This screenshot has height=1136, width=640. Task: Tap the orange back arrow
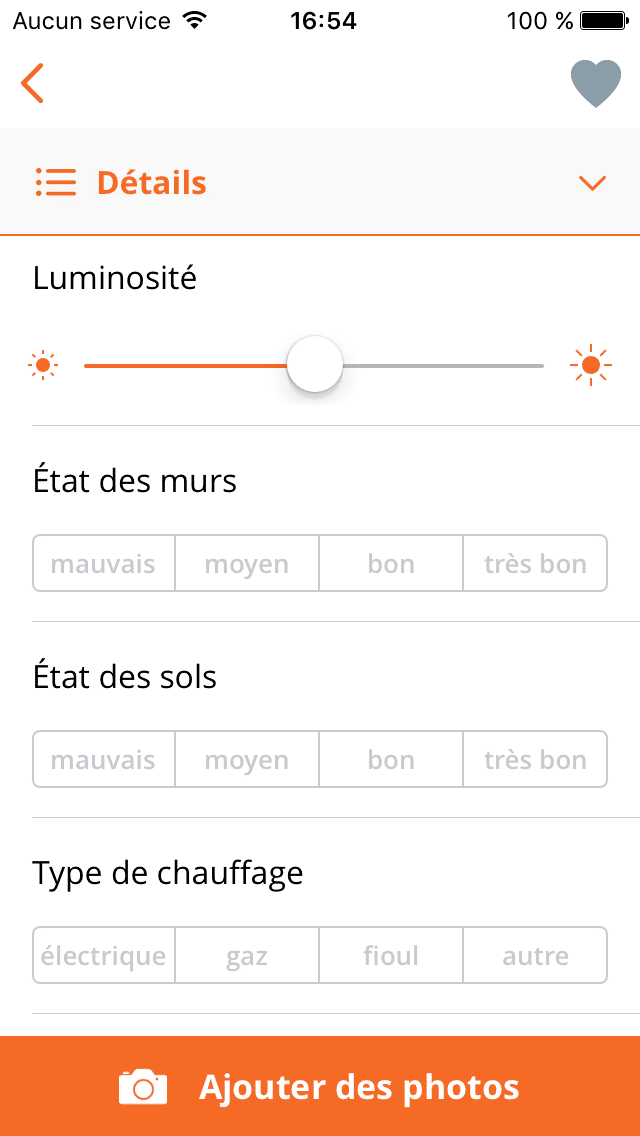tap(33, 83)
